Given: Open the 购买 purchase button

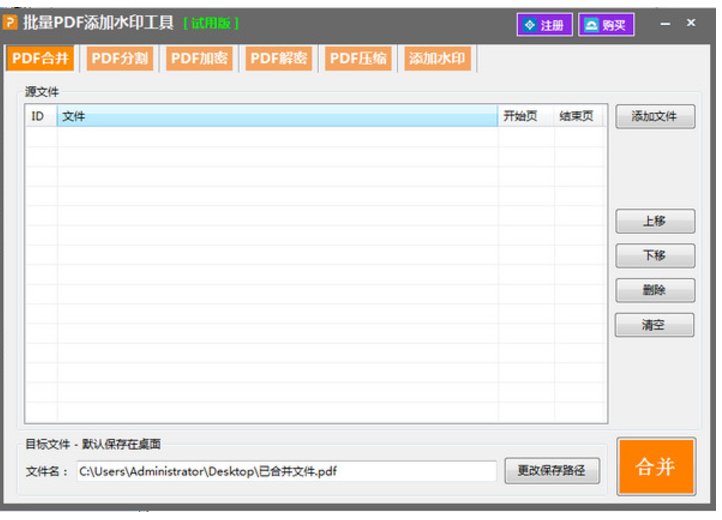Looking at the screenshot, I should tap(606, 25).
